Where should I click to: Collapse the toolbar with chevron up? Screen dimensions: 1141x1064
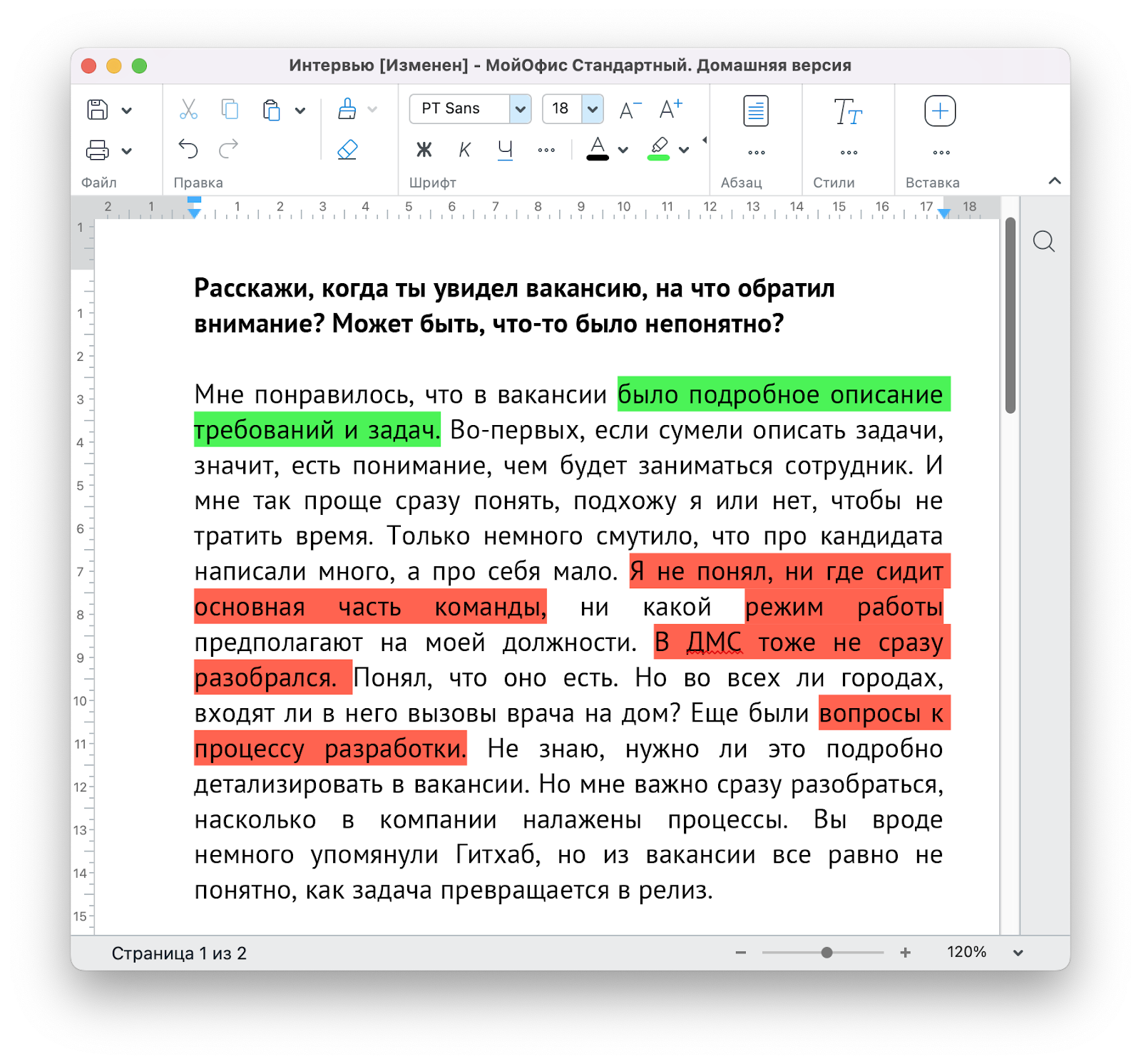1055,181
